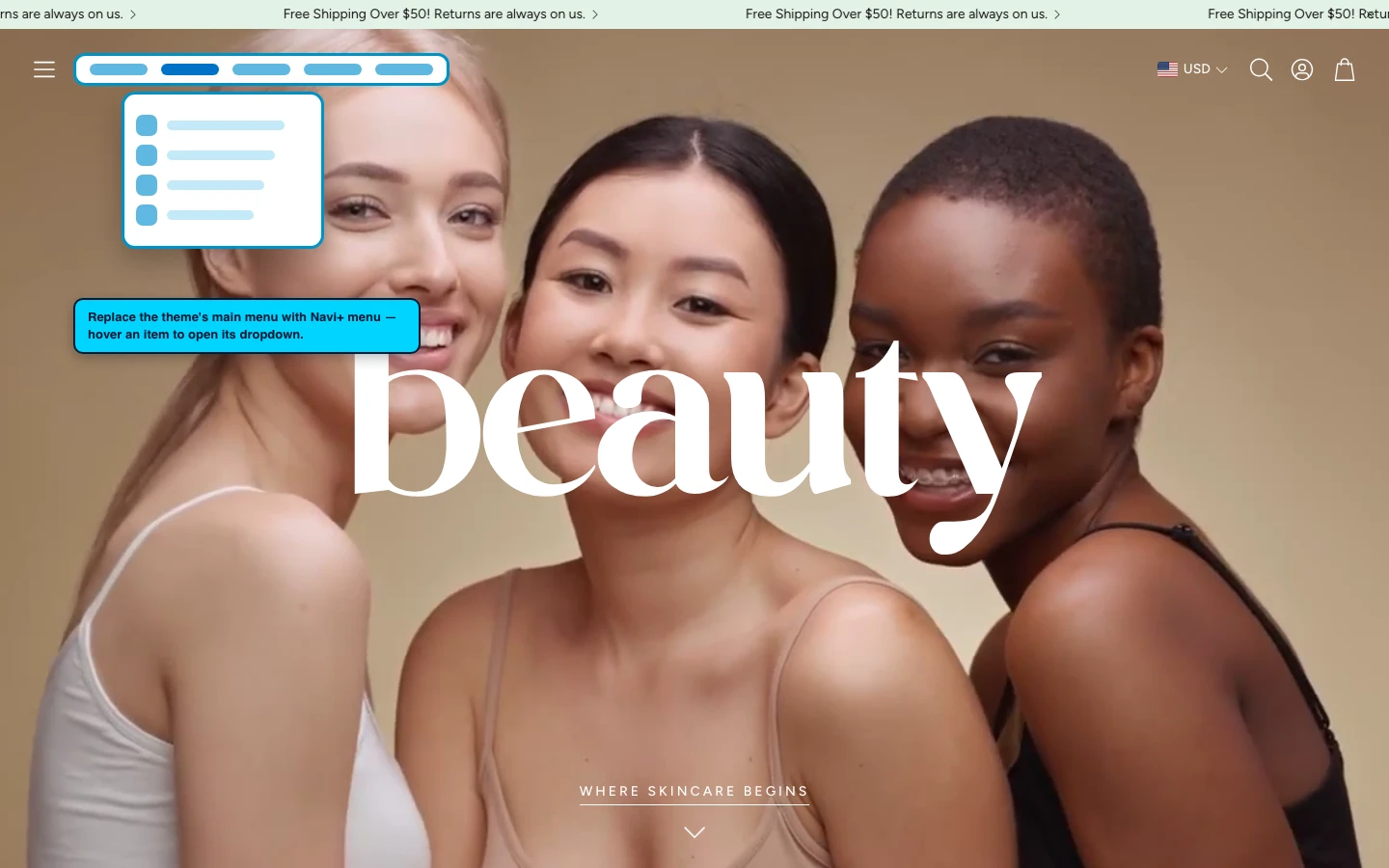Click the Where Skincare Begins link

(x=694, y=792)
